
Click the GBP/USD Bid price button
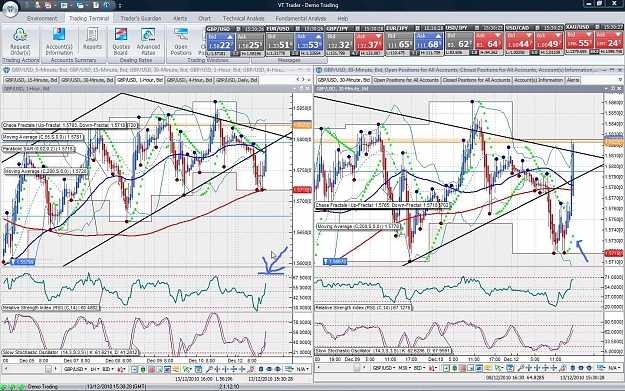(x=220, y=42)
